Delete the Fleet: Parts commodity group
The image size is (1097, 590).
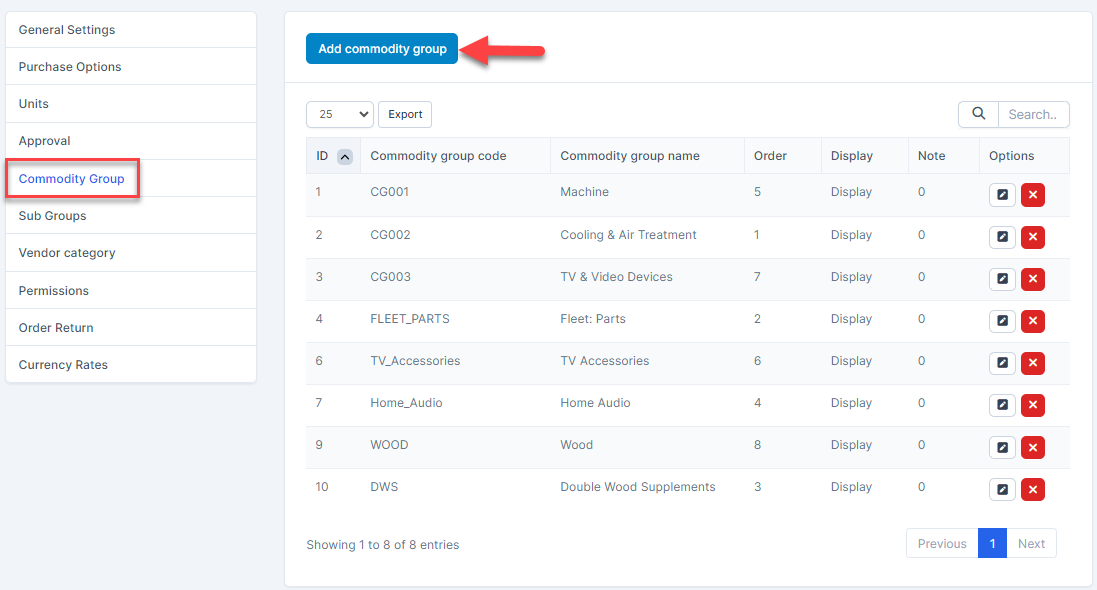tap(1033, 321)
